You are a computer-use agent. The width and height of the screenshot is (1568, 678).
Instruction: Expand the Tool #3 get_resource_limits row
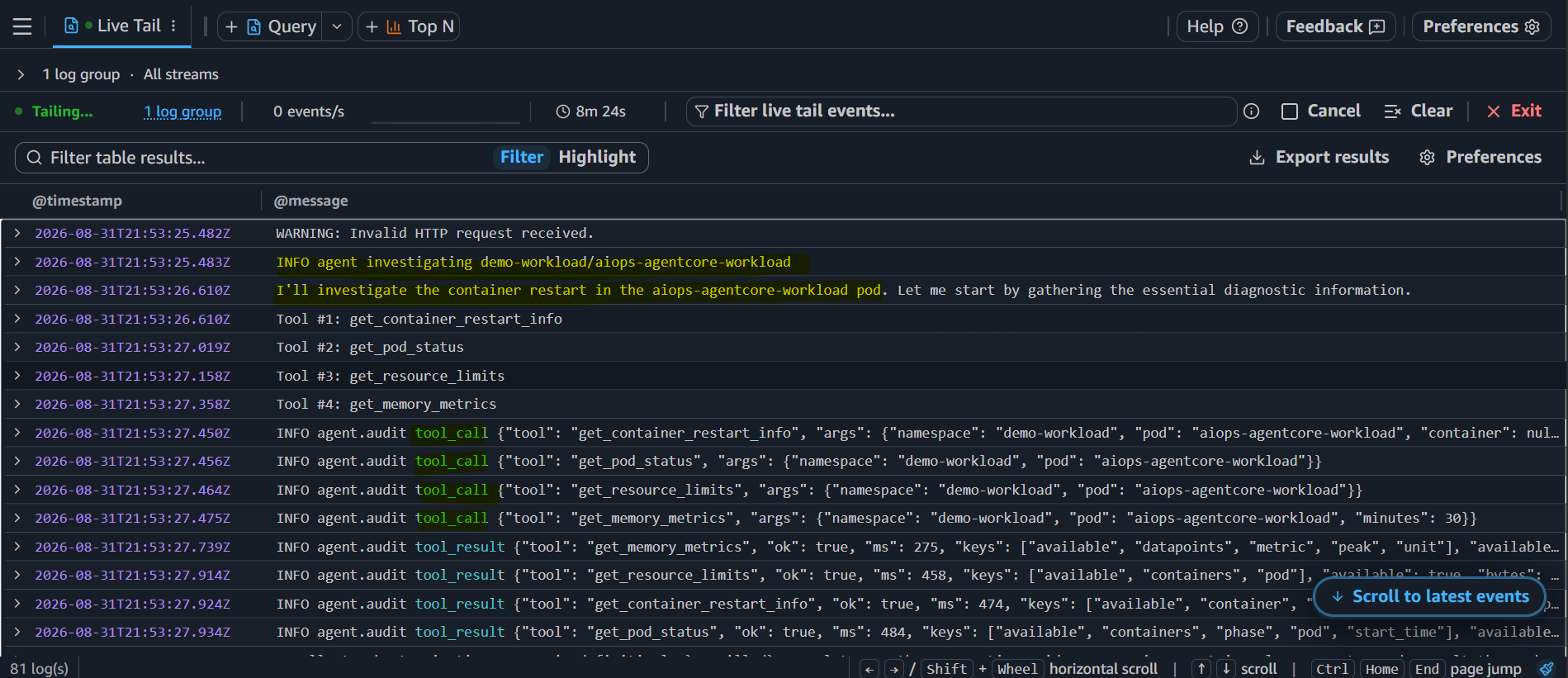pyautogui.click(x=17, y=376)
